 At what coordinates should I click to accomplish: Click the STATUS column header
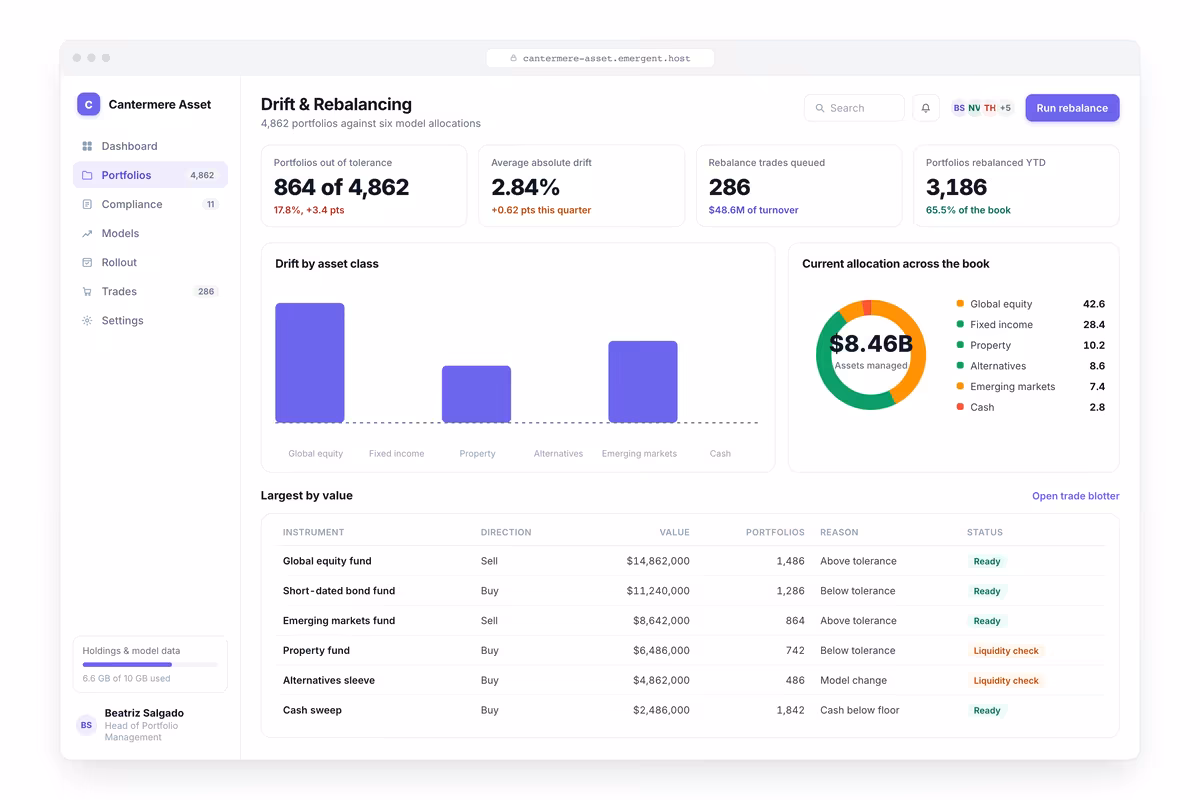click(x=985, y=533)
